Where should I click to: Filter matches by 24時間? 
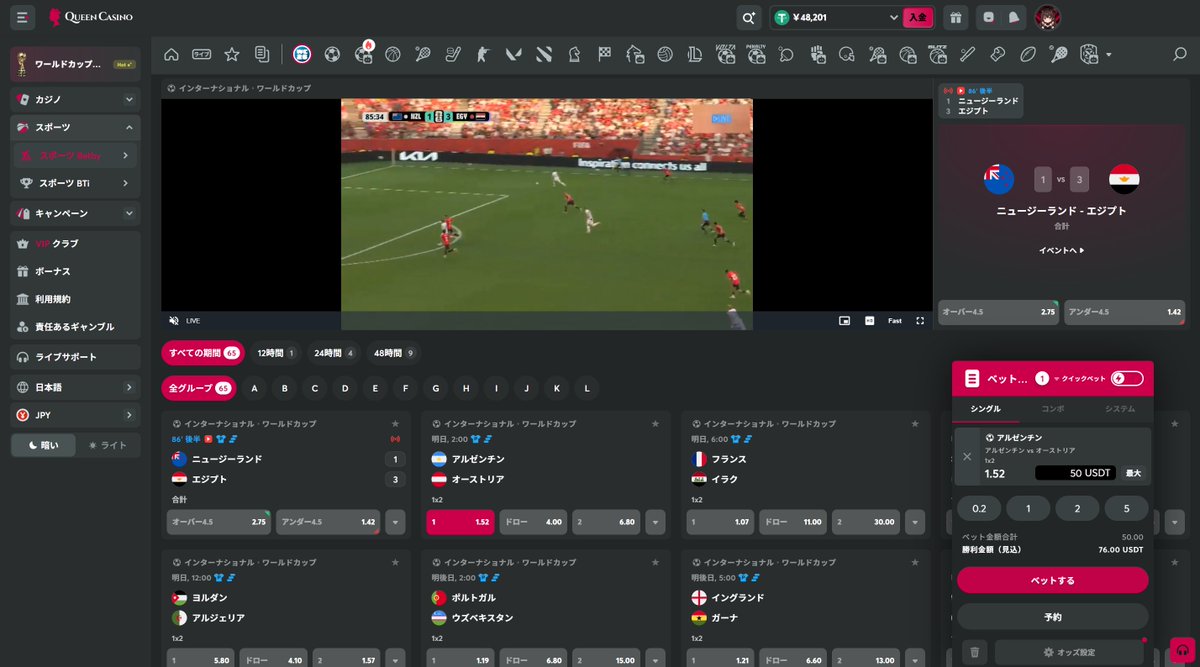click(x=334, y=353)
